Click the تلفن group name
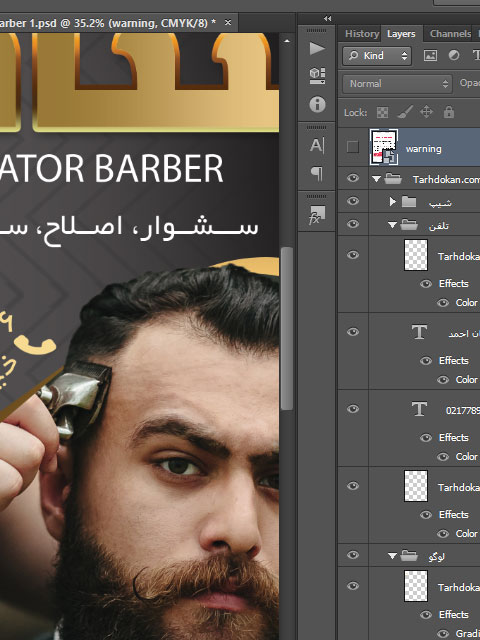Screen dimensions: 480x640 439,226
